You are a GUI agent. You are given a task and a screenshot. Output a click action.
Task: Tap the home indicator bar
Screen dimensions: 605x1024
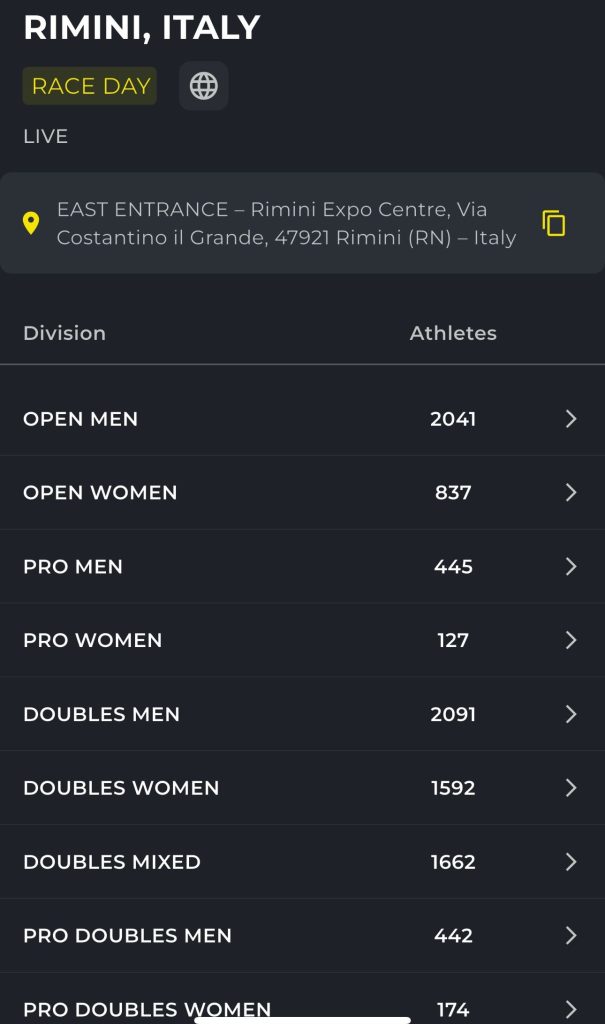click(x=302, y=1019)
